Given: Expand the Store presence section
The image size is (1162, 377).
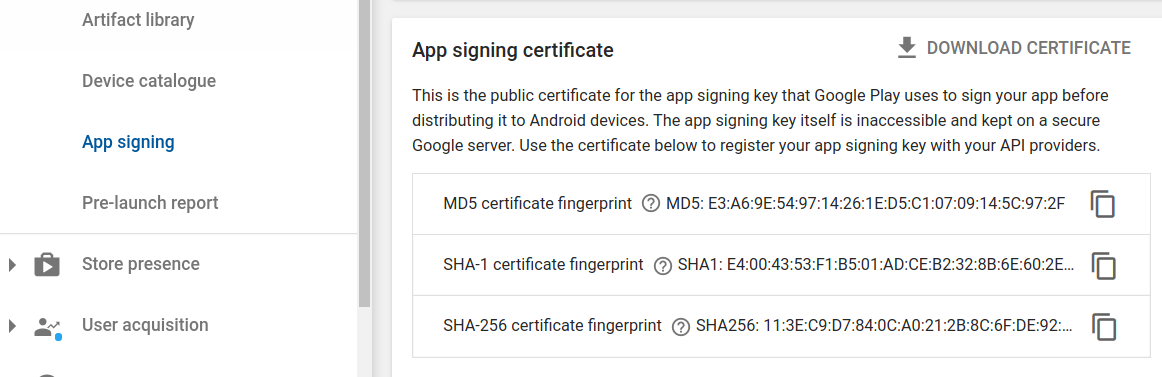Looking at the screenshot, I should coord(12,264).
